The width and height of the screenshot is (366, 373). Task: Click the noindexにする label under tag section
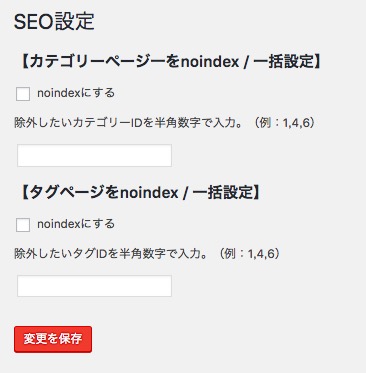pos(76,224)
